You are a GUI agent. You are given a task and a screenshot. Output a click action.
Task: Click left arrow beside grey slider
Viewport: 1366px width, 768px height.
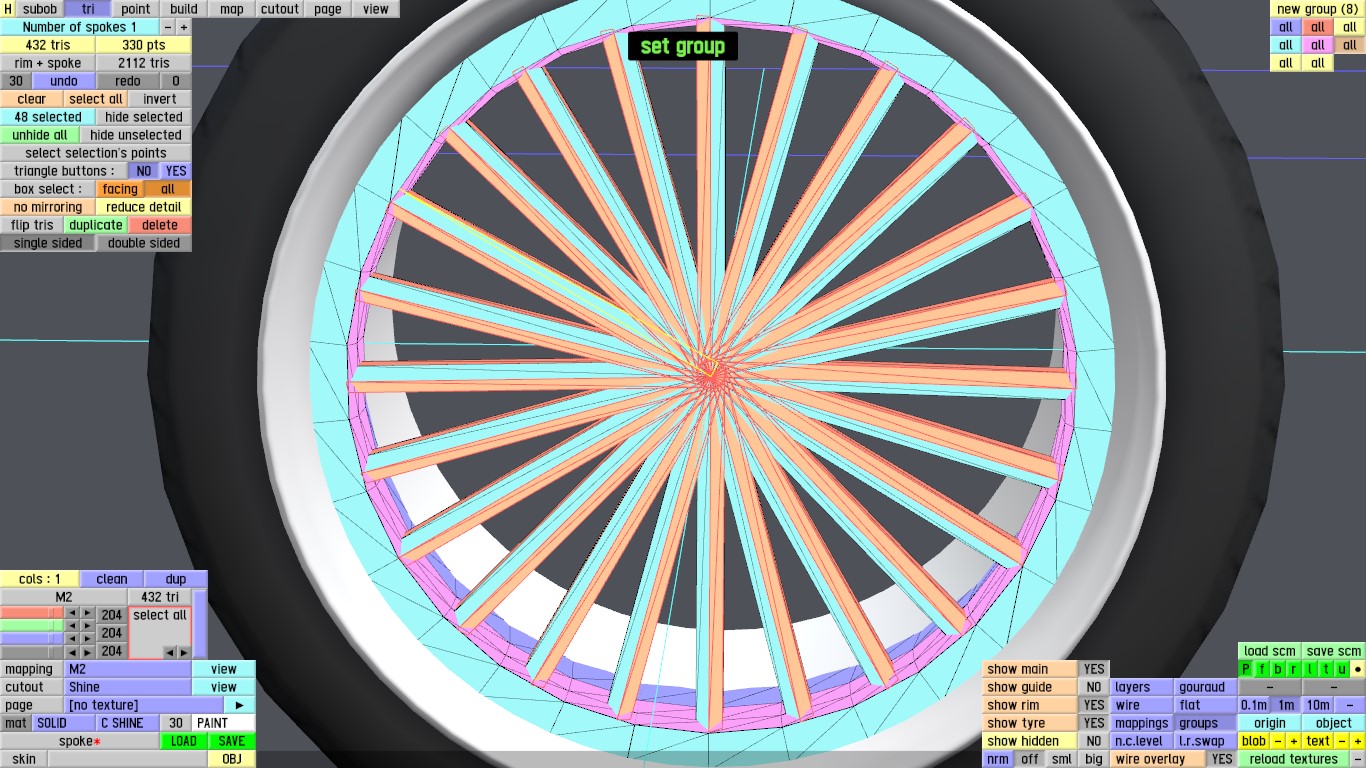tap(71, 652)
